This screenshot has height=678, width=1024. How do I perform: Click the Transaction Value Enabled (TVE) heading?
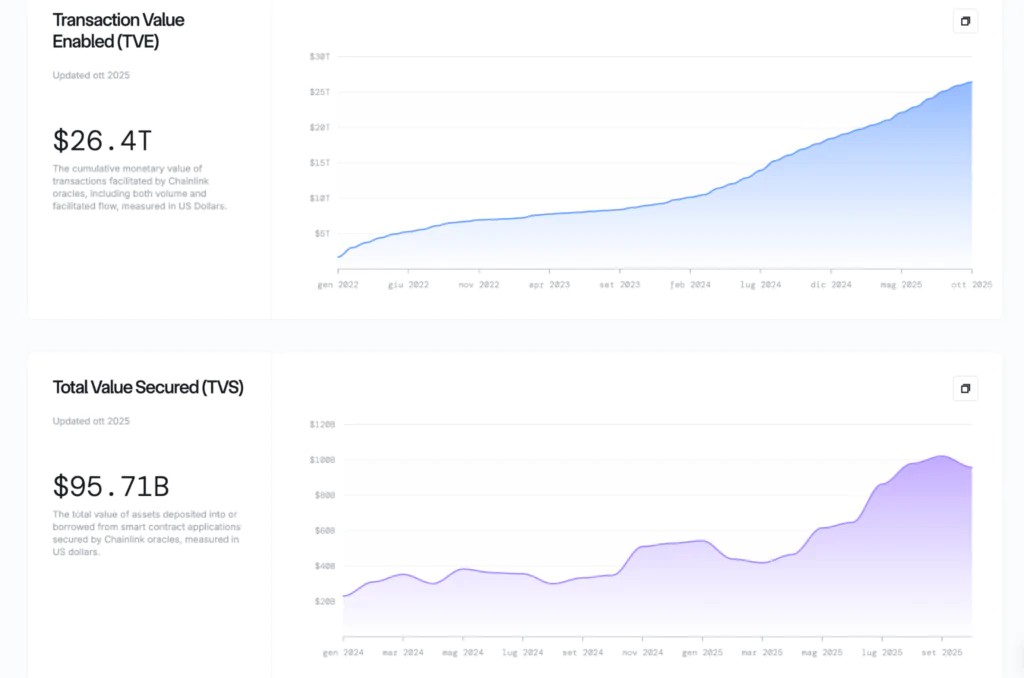tap(118, 31)
